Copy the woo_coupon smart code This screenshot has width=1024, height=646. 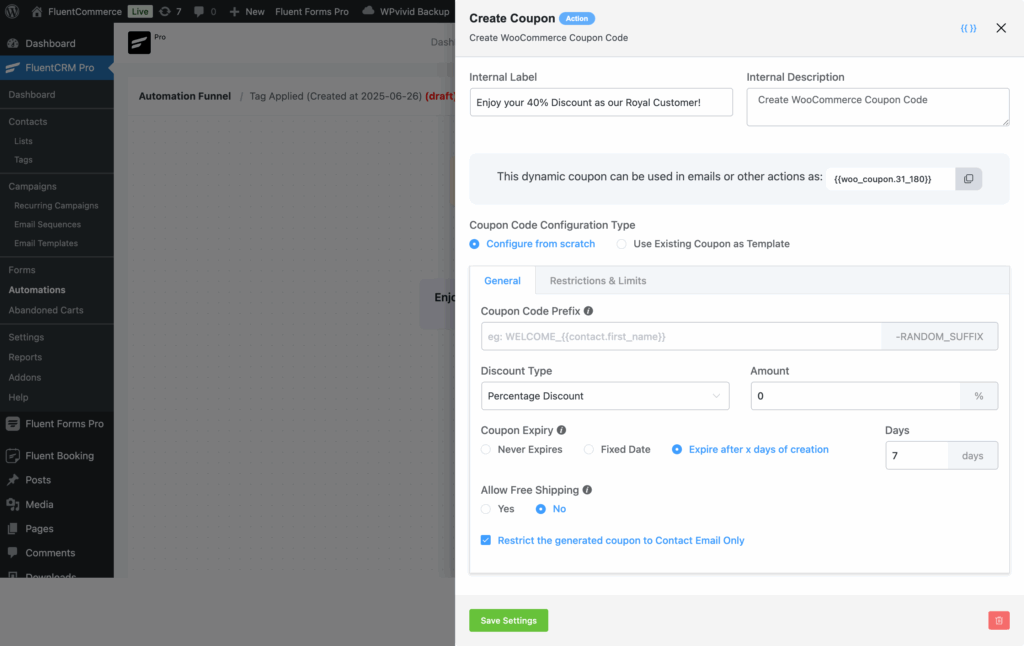968,178
